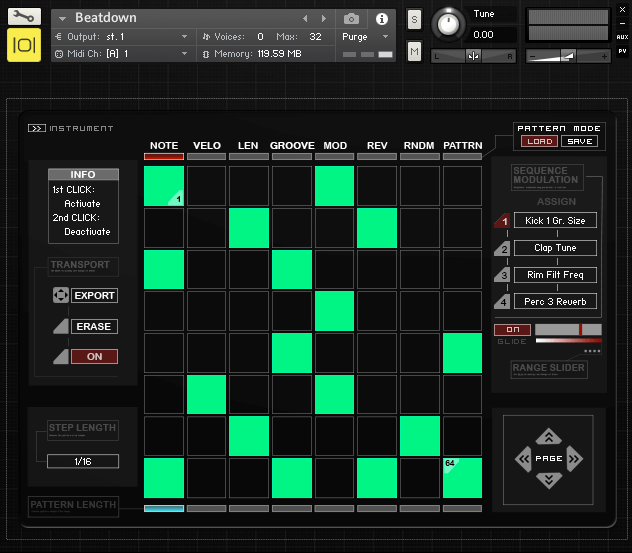632x553 pixels.
Task: Click the page left double-chevron arrow
Action: [x=524, y=459]
